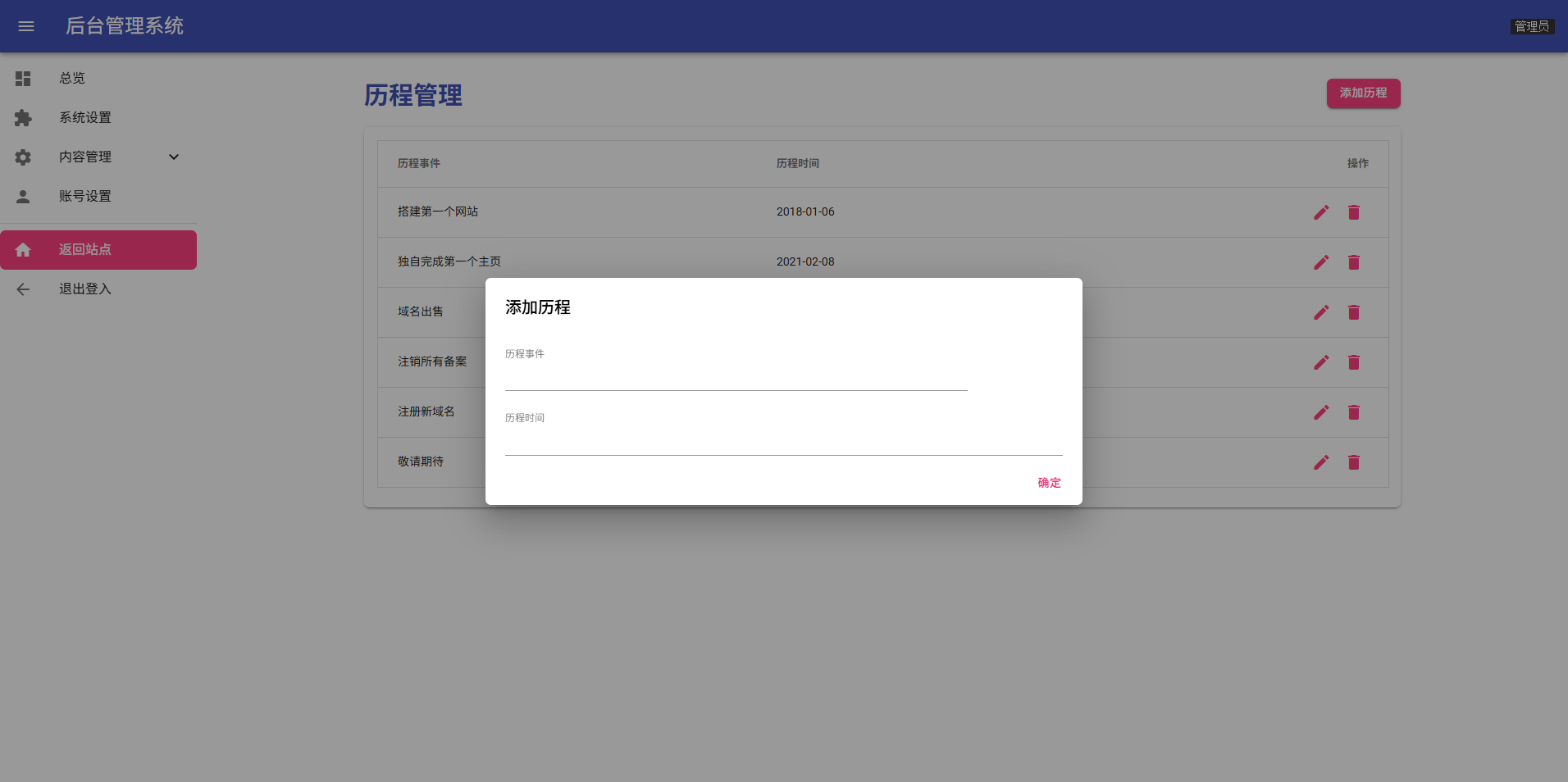
Task: Click the 添加历程 button
Action: [1363, 93]
